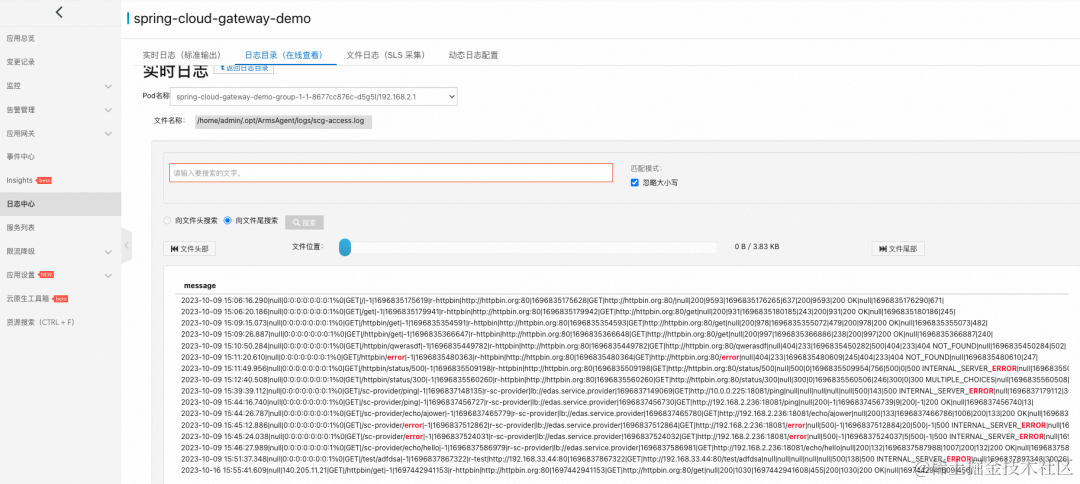Click the scg-access.log file path
1080x484 pixels.
(x=284, y=122)
